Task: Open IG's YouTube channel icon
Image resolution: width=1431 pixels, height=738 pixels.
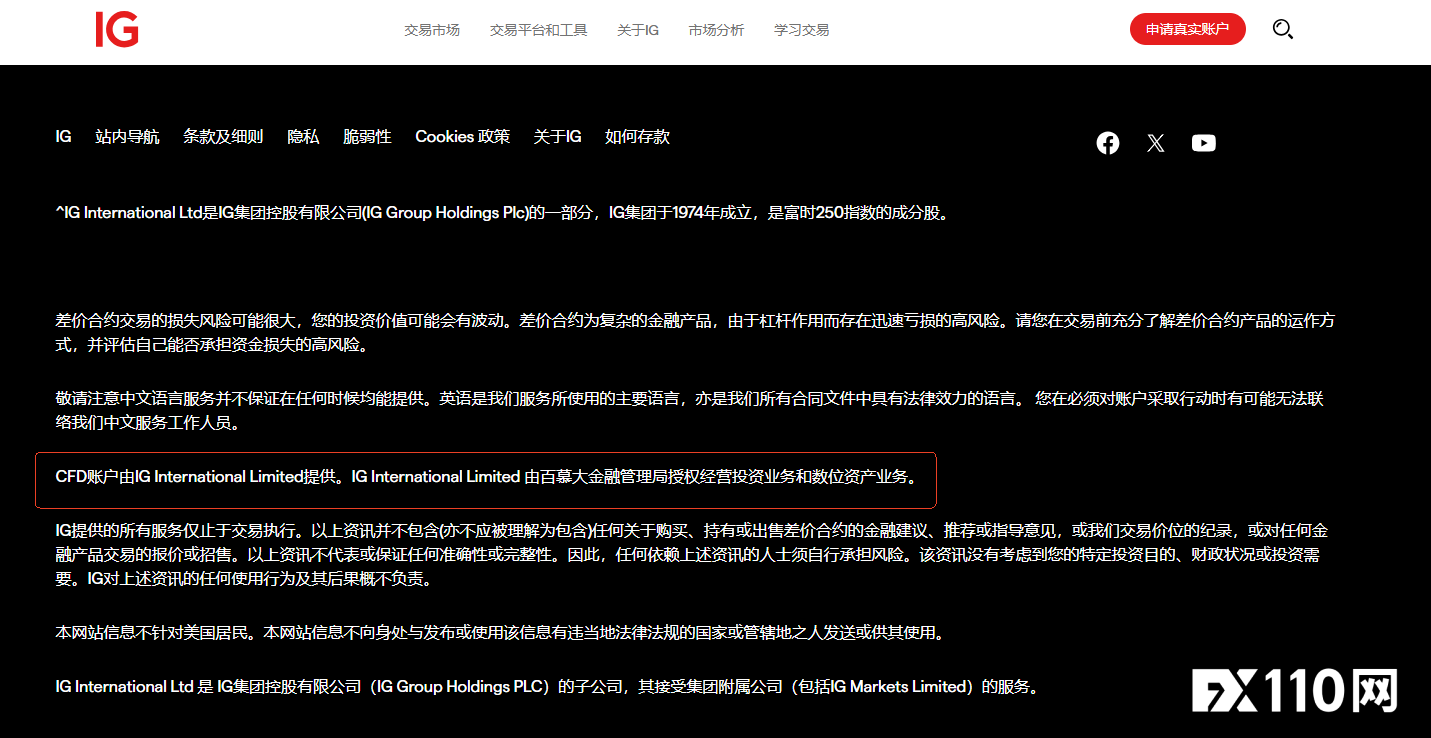Action: coord(1203,143)
